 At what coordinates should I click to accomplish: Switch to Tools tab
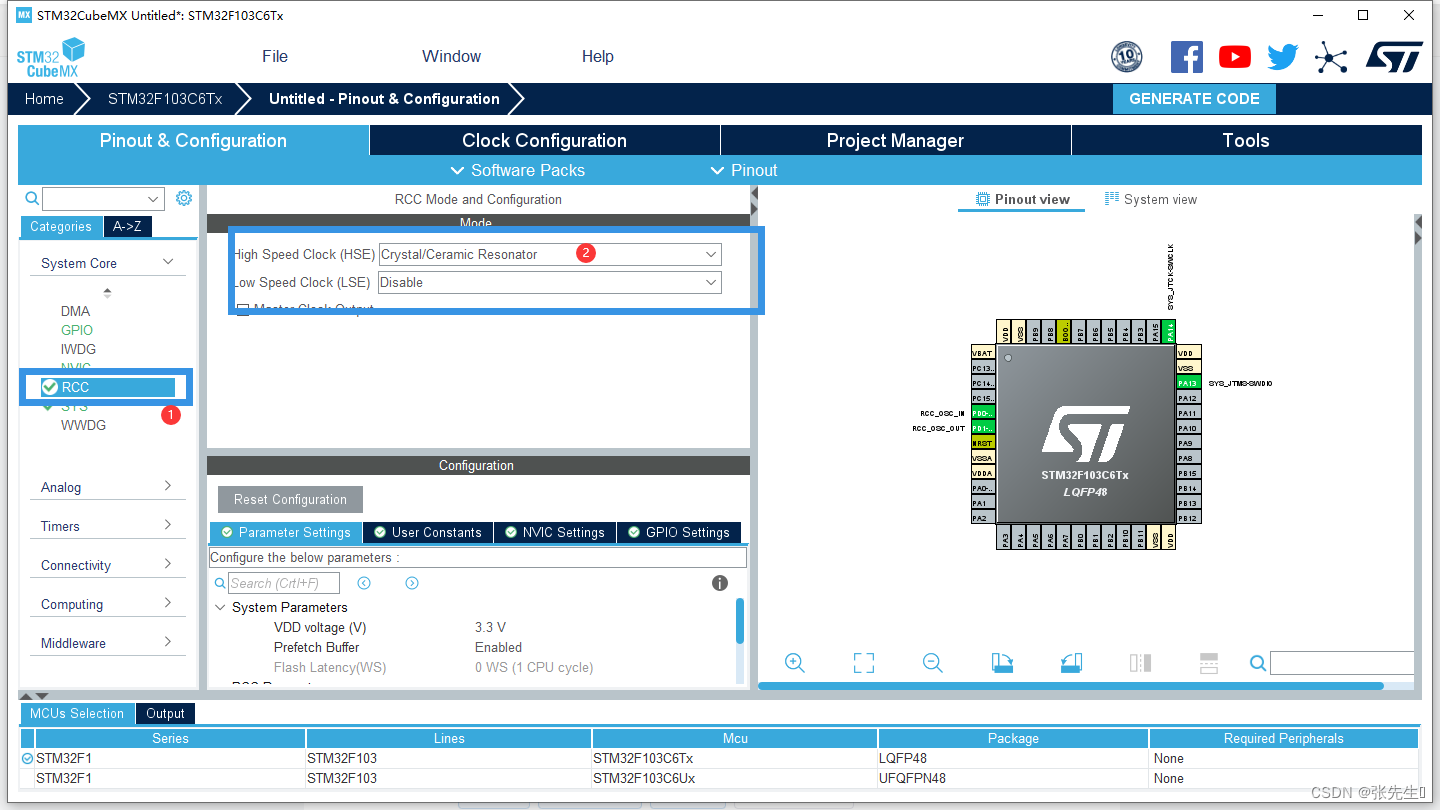coord(1246,140)
